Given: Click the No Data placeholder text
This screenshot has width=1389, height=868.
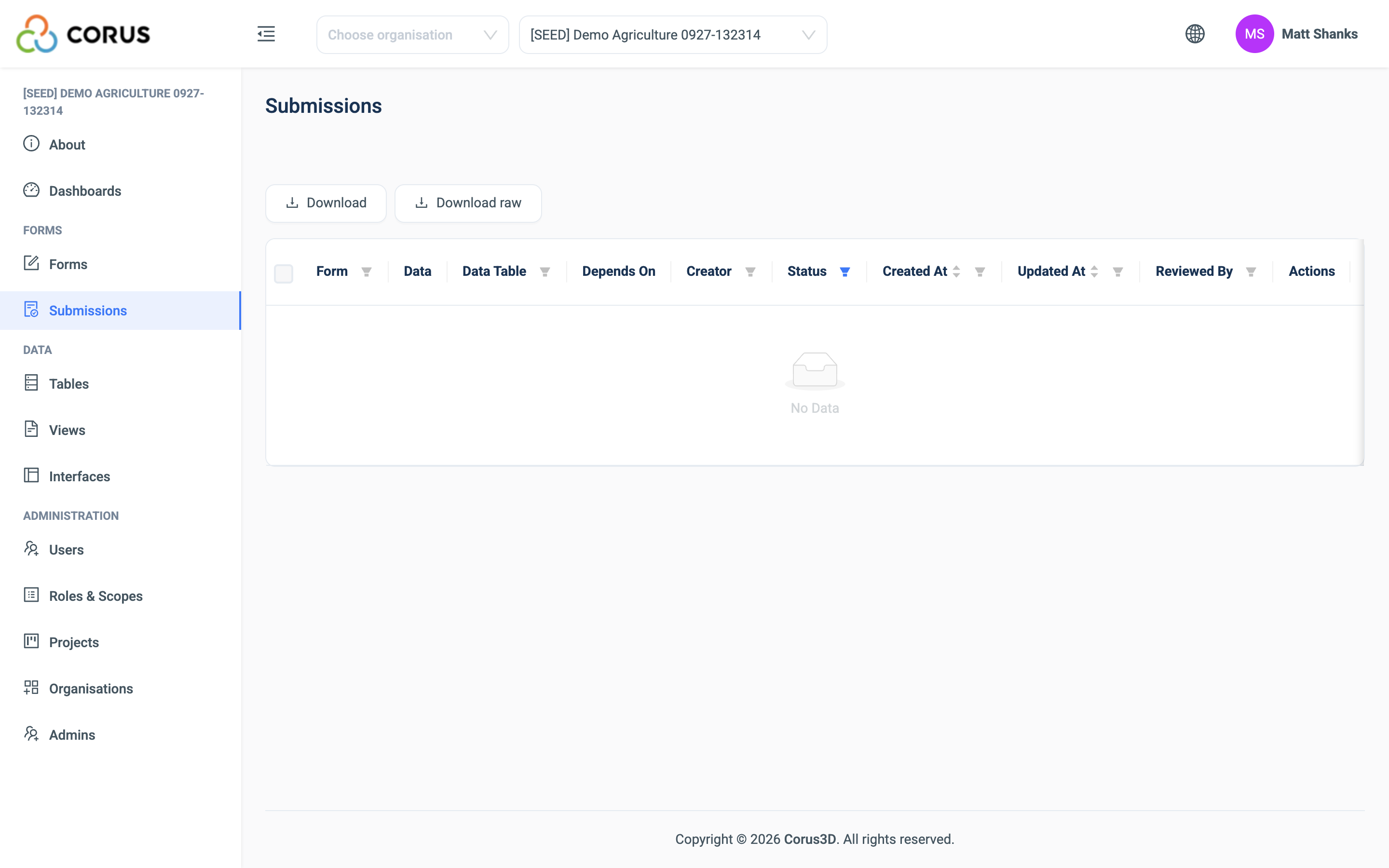Looking at the screenshot, I should pyautogui.click(x=815, y=408).
